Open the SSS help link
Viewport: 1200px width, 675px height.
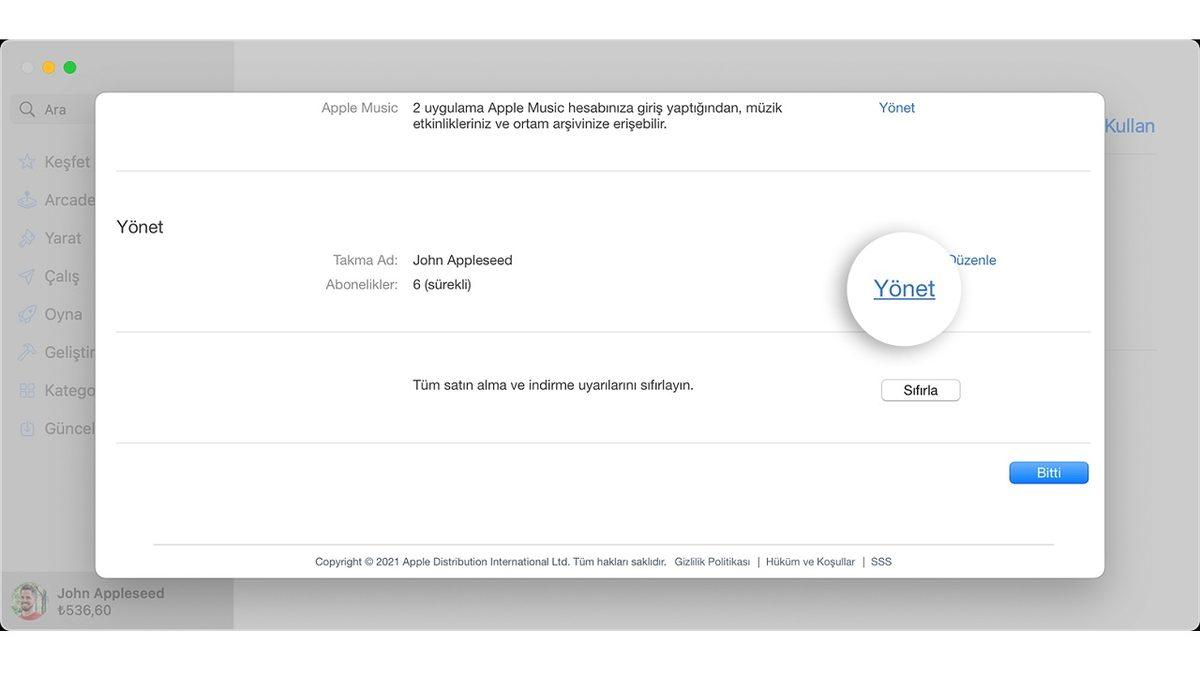(881, 561)
